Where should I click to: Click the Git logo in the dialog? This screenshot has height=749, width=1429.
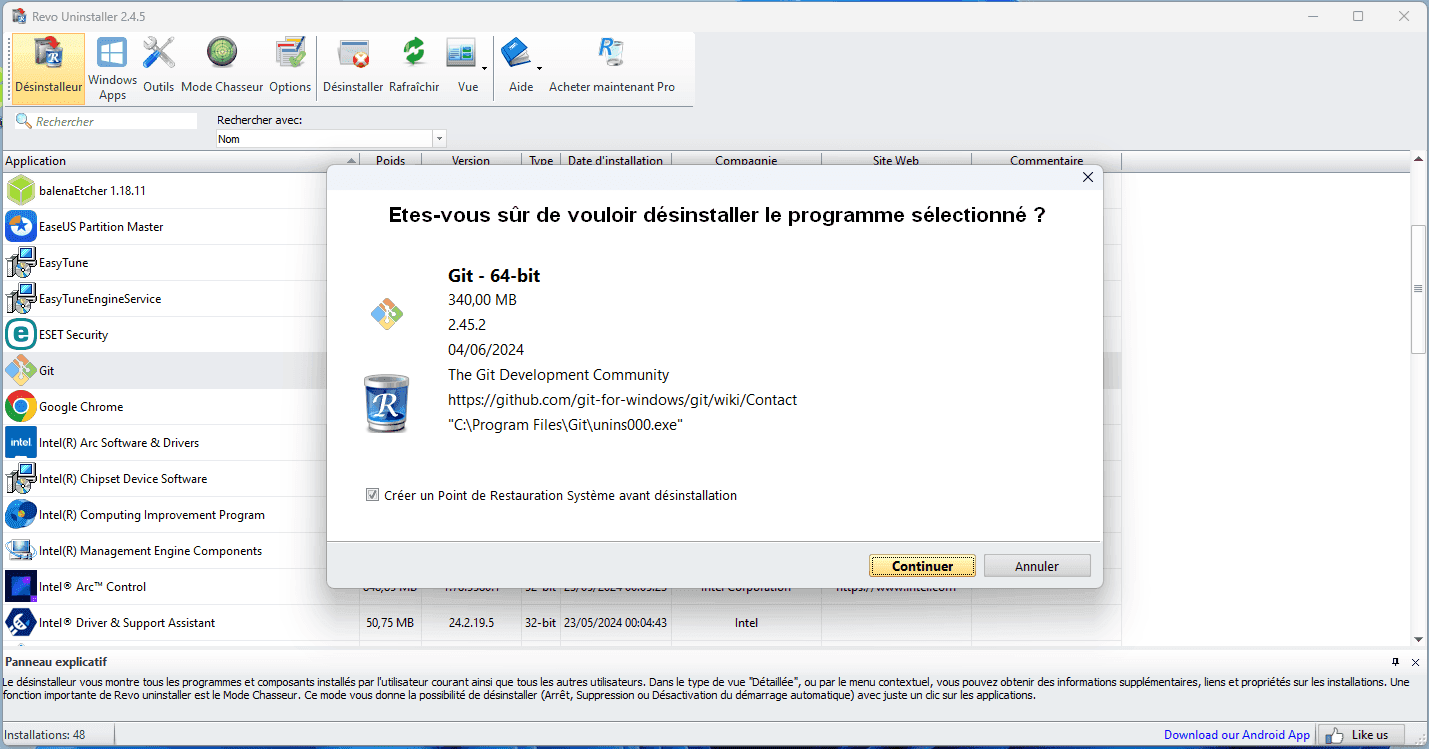point(386,314)
